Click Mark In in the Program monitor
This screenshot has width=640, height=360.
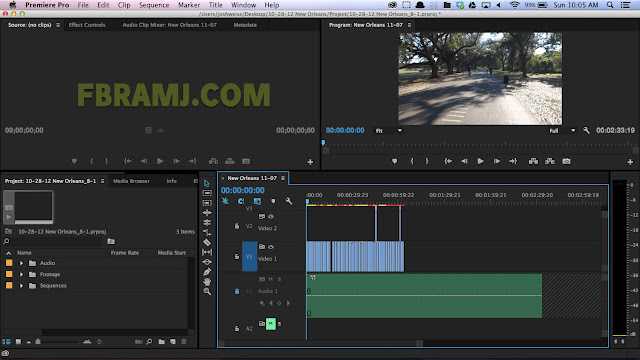(x=412, y=162)
